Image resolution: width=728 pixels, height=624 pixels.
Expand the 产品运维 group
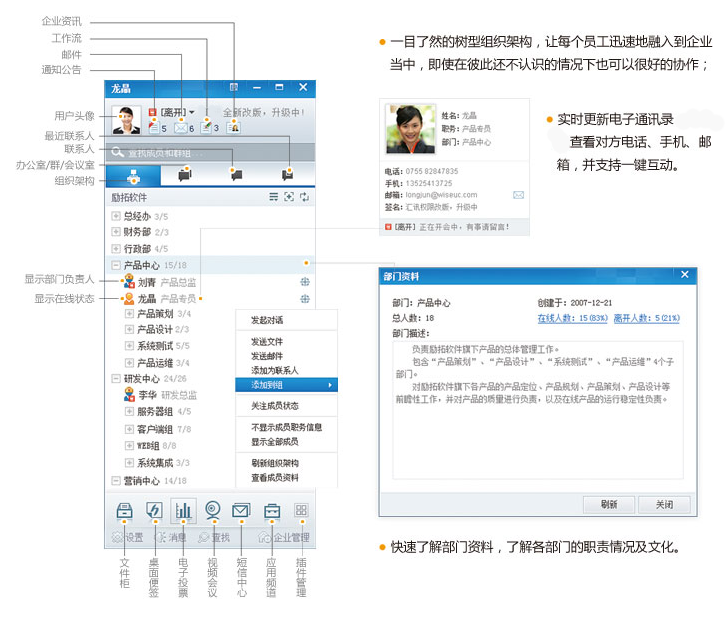(129, 362)
